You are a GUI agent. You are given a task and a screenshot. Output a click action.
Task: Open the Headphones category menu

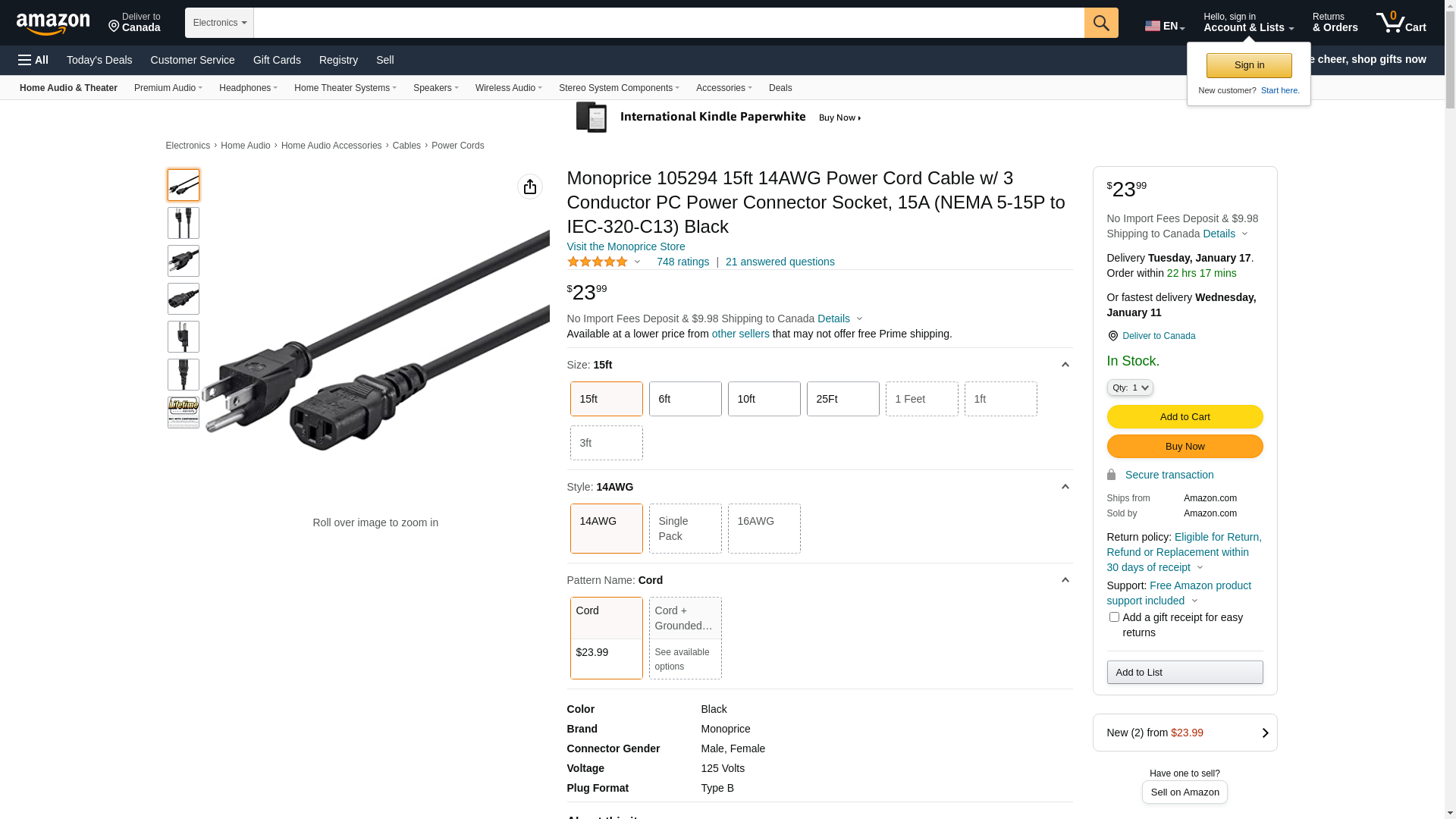[x=248, y=88]
